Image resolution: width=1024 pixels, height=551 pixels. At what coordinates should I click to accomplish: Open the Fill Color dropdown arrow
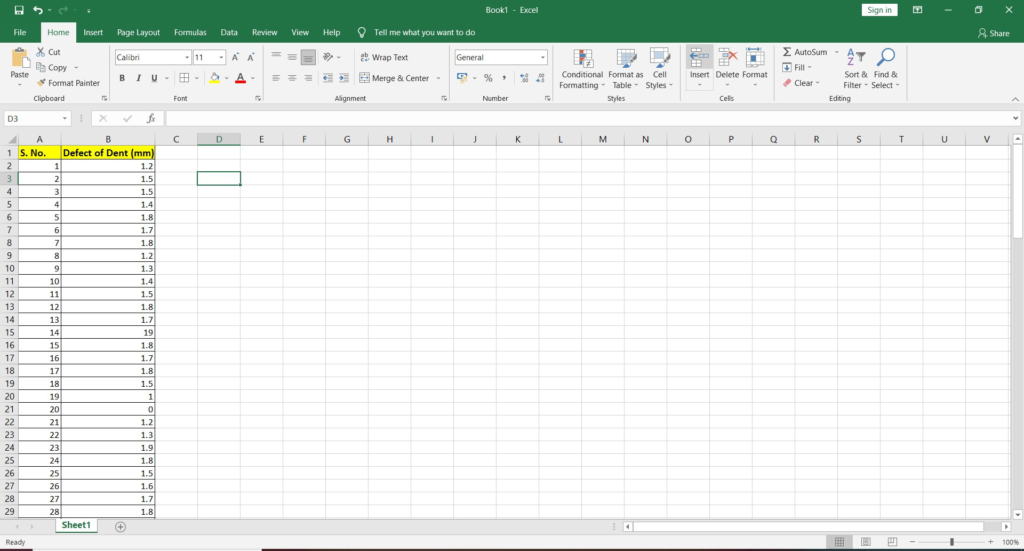click(x=227, y=78)
